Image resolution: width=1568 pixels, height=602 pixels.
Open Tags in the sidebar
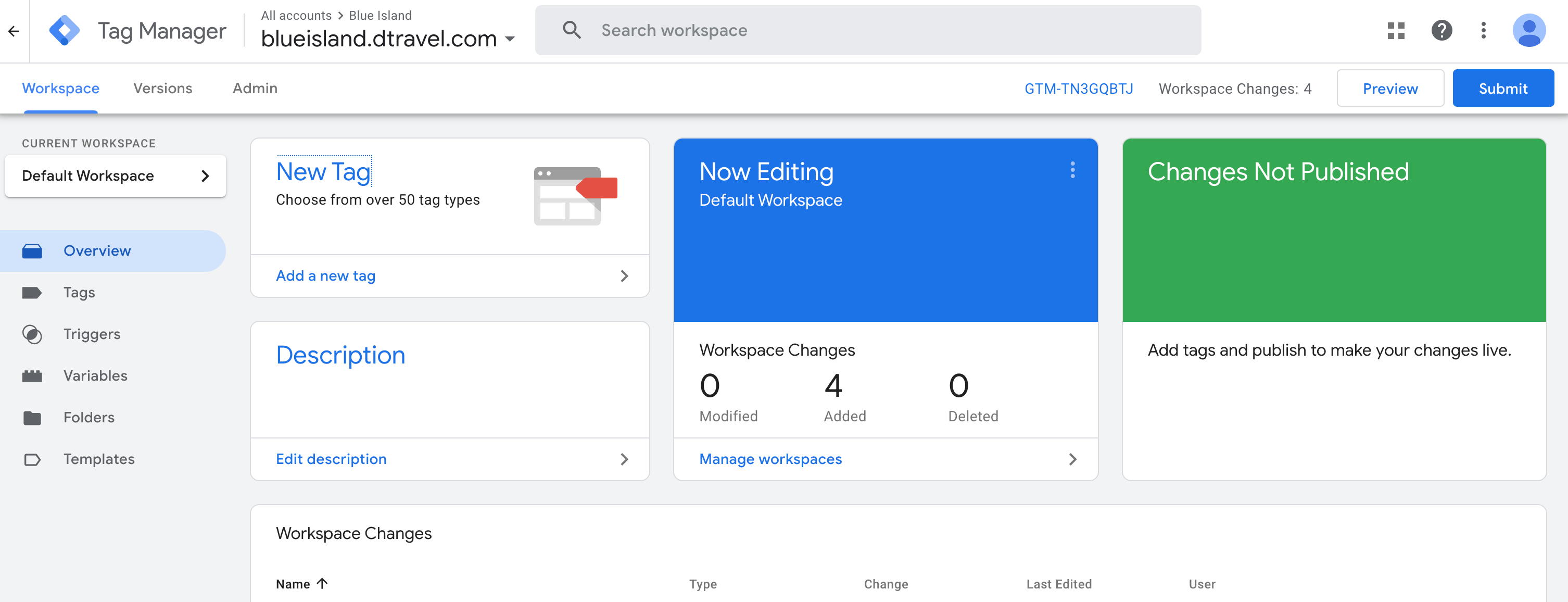click(112, 292)
